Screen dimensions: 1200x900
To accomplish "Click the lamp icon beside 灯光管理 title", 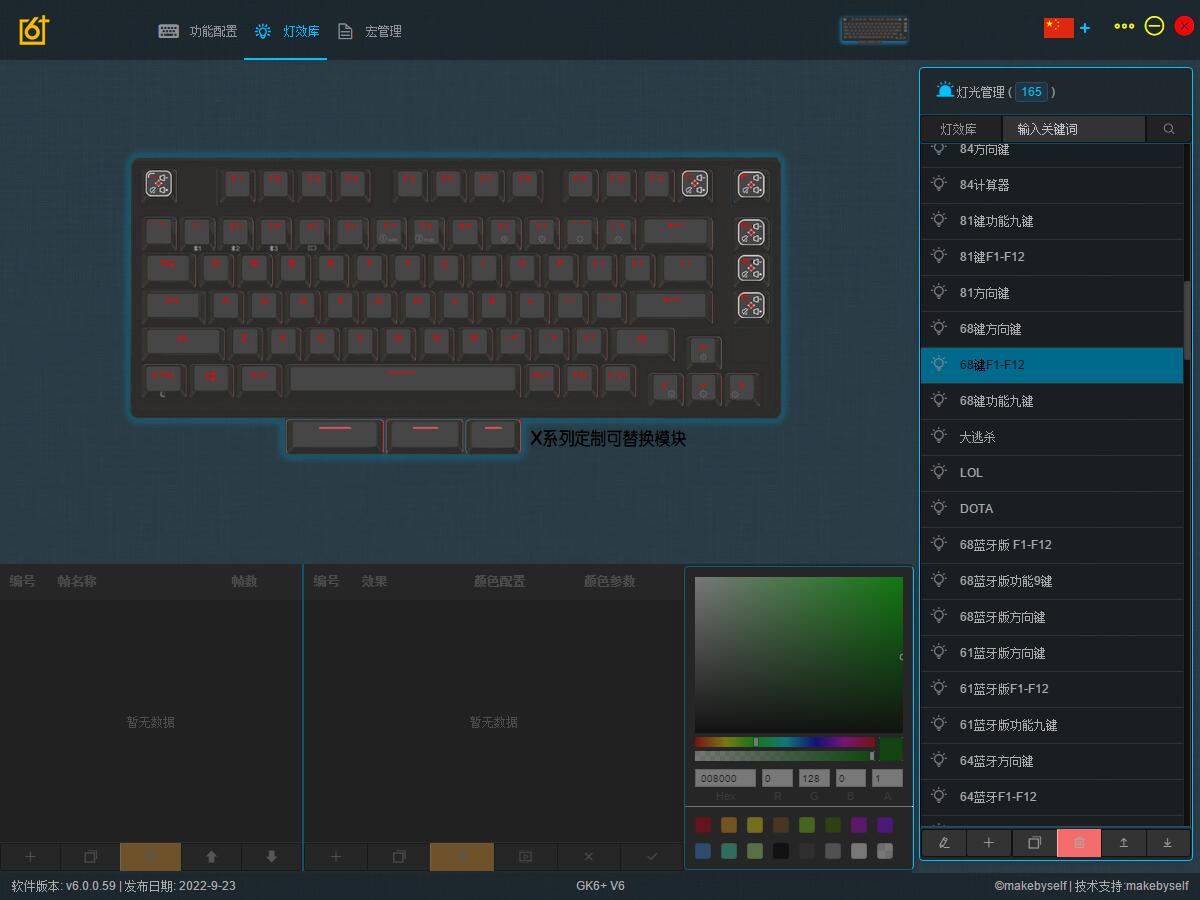I will [x=945, y=90].
